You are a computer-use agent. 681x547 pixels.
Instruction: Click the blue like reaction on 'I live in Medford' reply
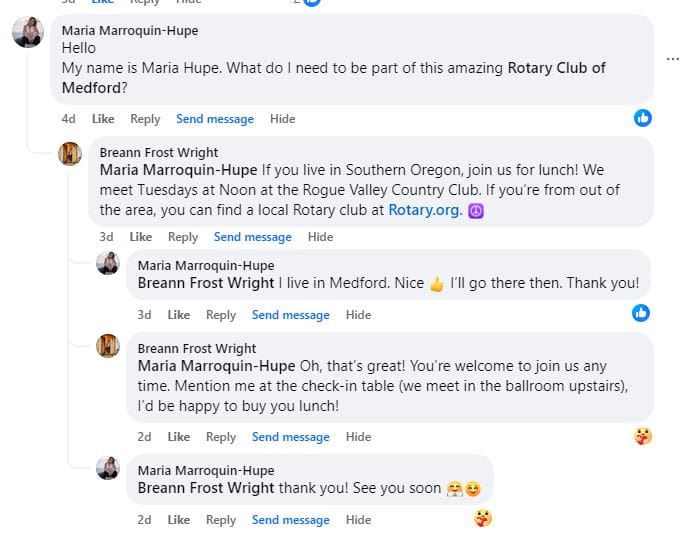(x=641, y=313)
